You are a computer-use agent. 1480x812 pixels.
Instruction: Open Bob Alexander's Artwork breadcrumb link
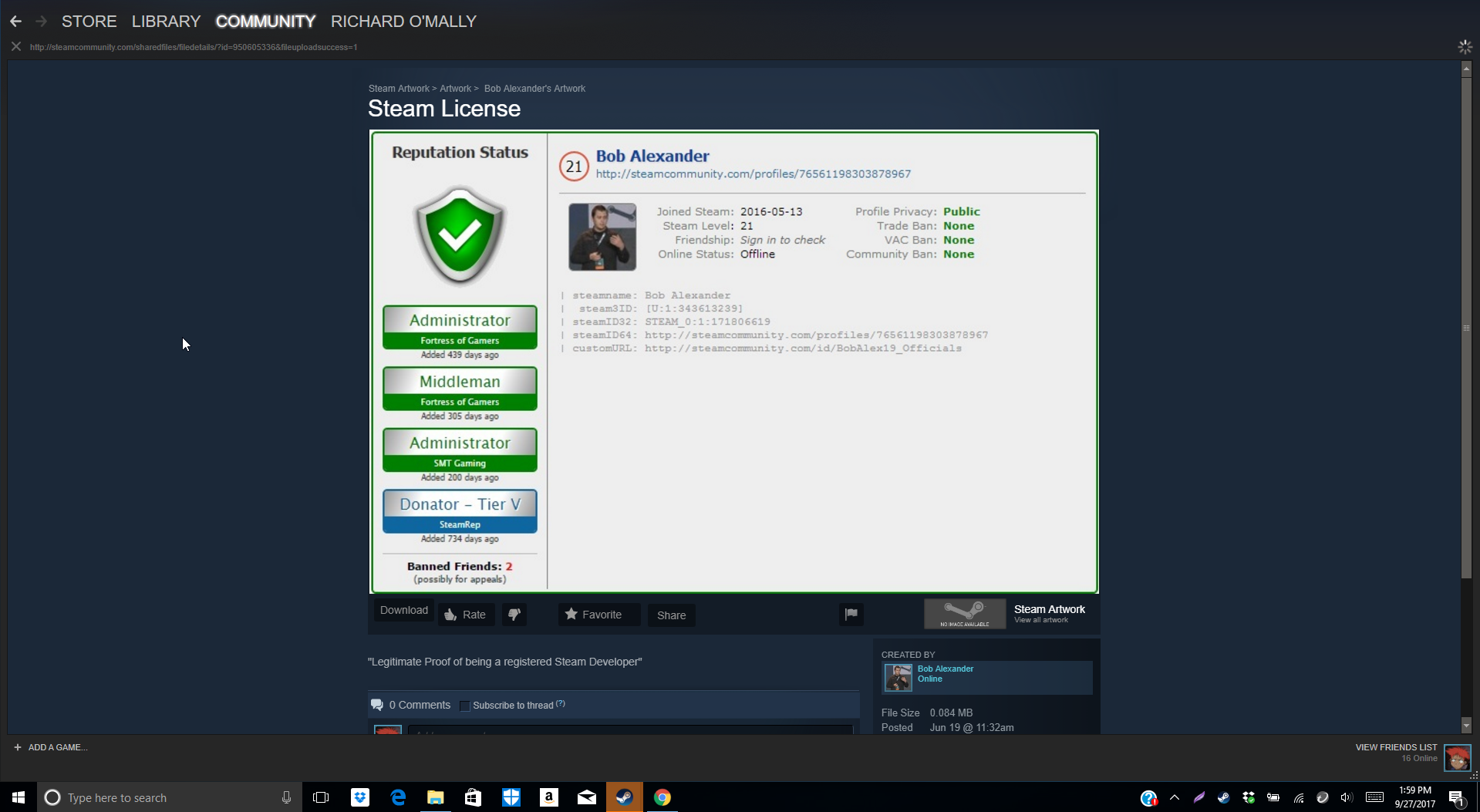coord(534,89)
